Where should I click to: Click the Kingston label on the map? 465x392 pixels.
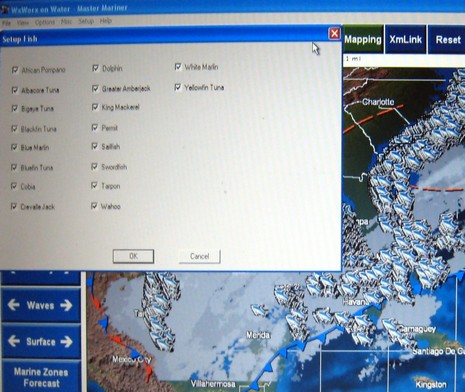point(431,384)
